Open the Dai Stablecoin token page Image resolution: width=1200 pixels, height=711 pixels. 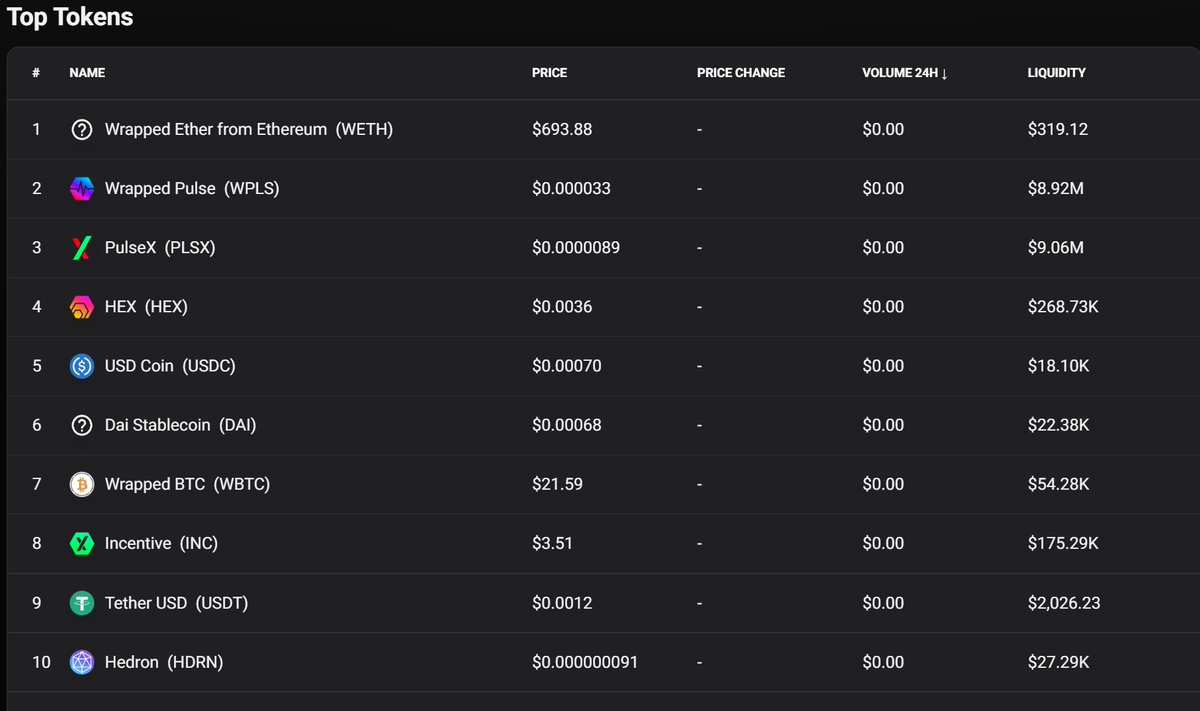click(180, 425)
